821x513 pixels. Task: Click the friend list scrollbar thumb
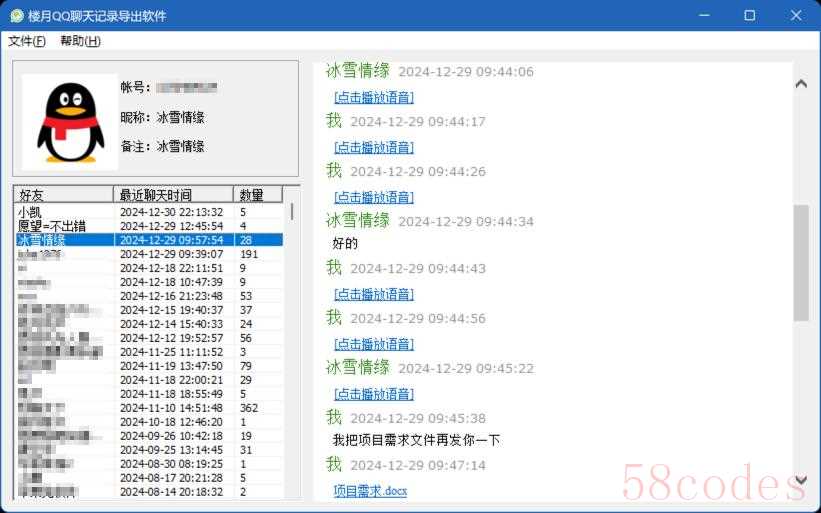tap(292, 211)
